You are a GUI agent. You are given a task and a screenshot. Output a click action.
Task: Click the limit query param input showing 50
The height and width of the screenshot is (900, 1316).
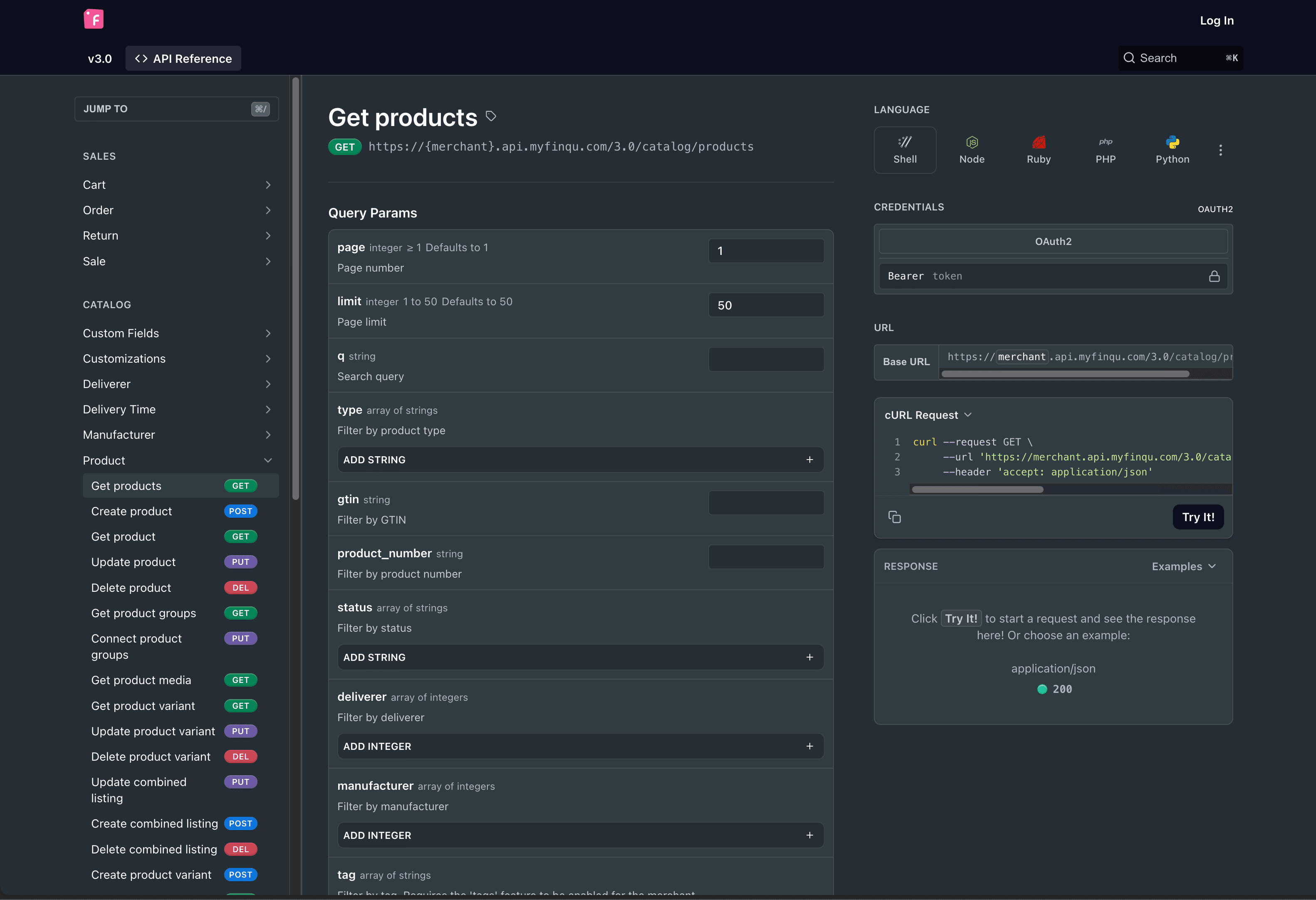(x=766, y=304)
